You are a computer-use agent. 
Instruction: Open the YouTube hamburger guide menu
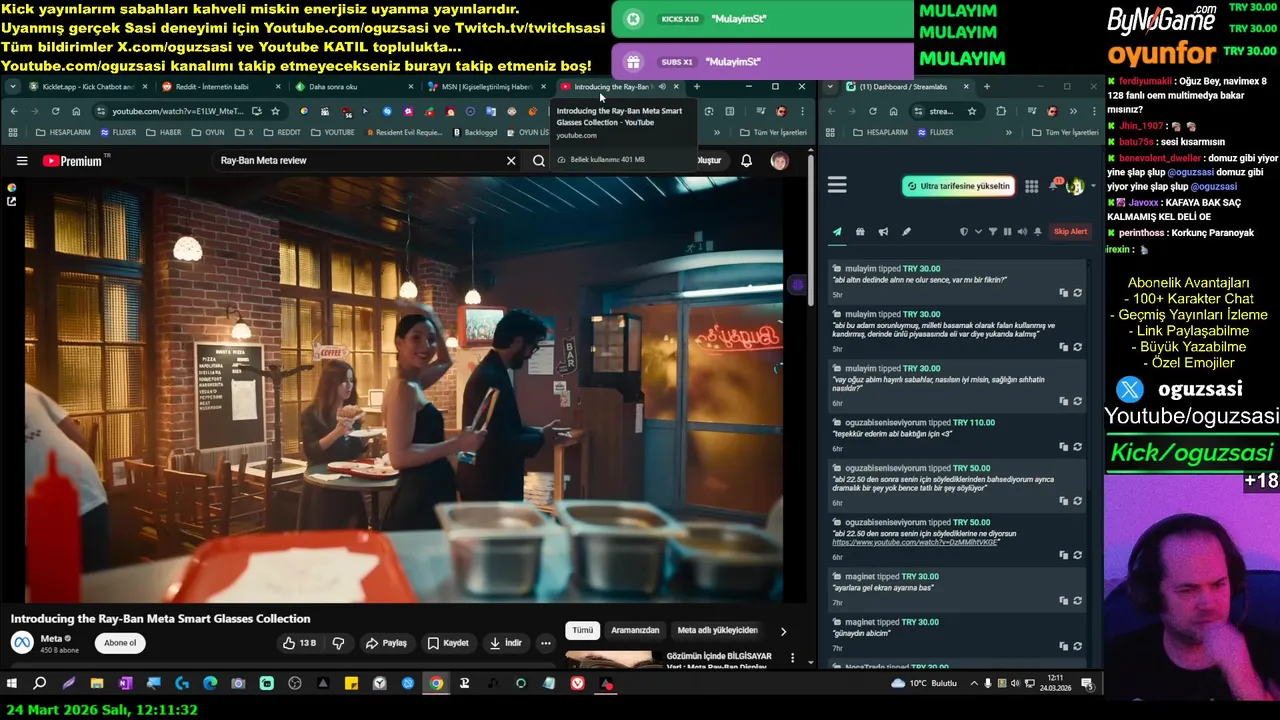pos(22,160)
